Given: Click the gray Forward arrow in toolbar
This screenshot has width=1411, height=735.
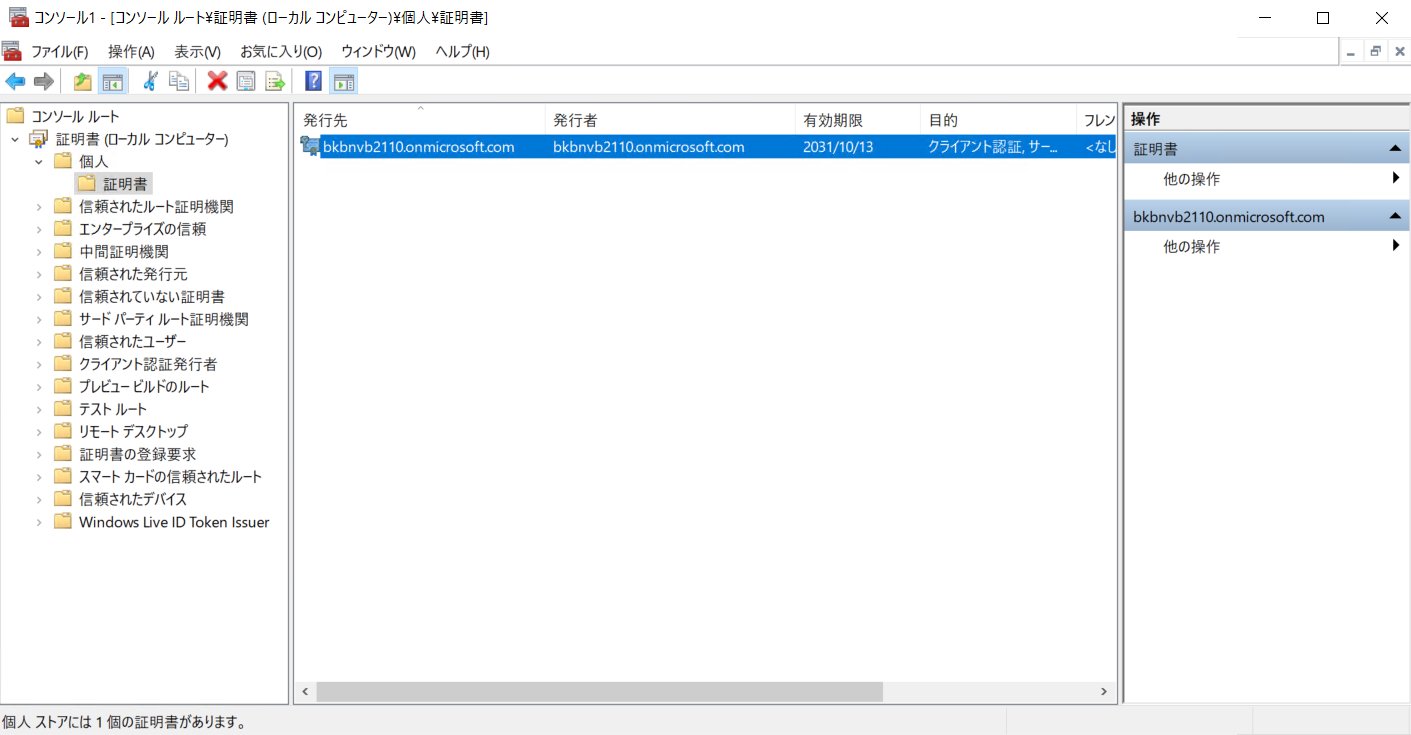Looking at the screenshot, I should point(43,81).
